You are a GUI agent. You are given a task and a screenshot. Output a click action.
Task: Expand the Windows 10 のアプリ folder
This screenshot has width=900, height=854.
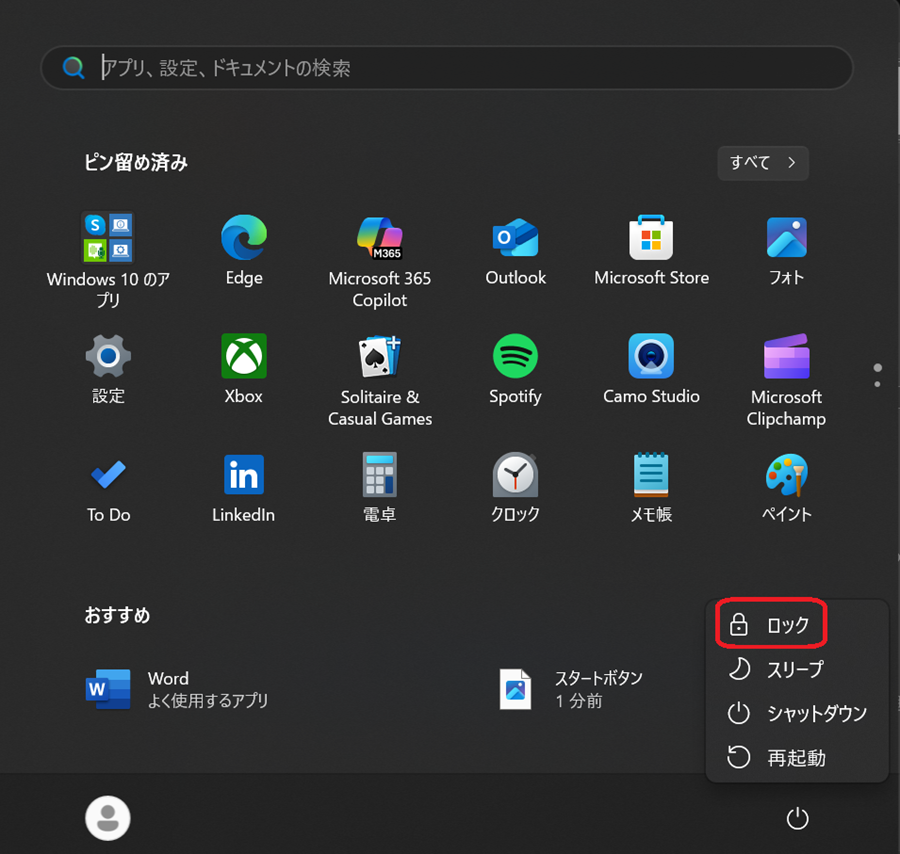click(108, 238)
